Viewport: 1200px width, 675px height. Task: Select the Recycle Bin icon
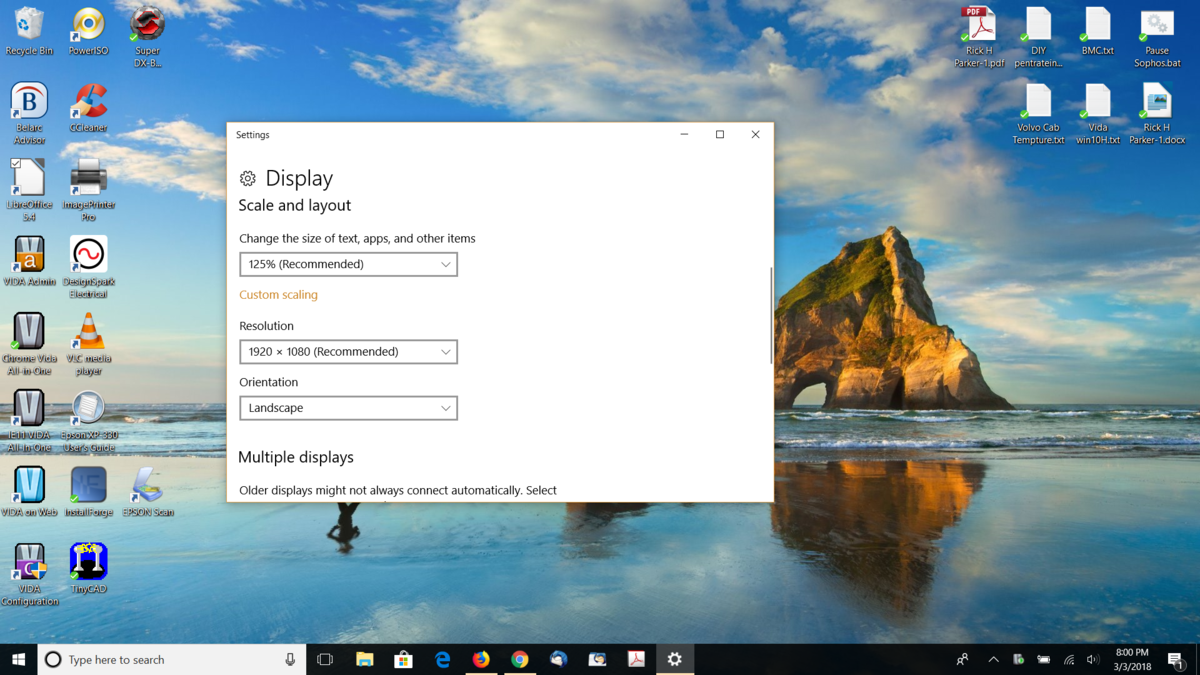click(x=29, y=26)
